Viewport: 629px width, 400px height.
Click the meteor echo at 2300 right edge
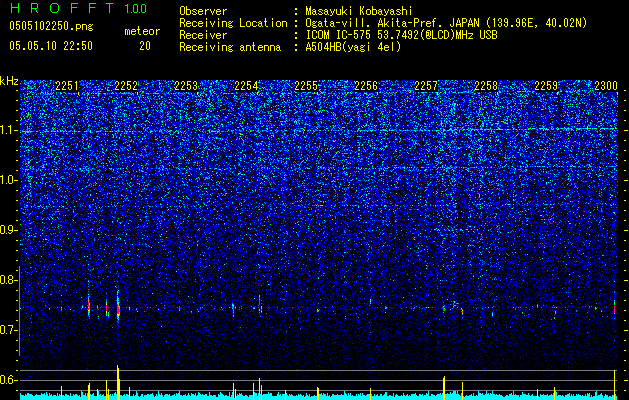(x=615, y=307)
